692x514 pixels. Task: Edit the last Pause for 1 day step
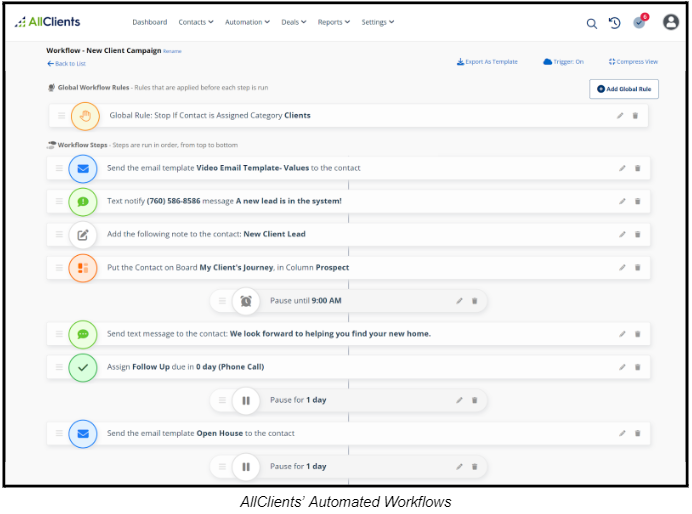pos(459,466)
